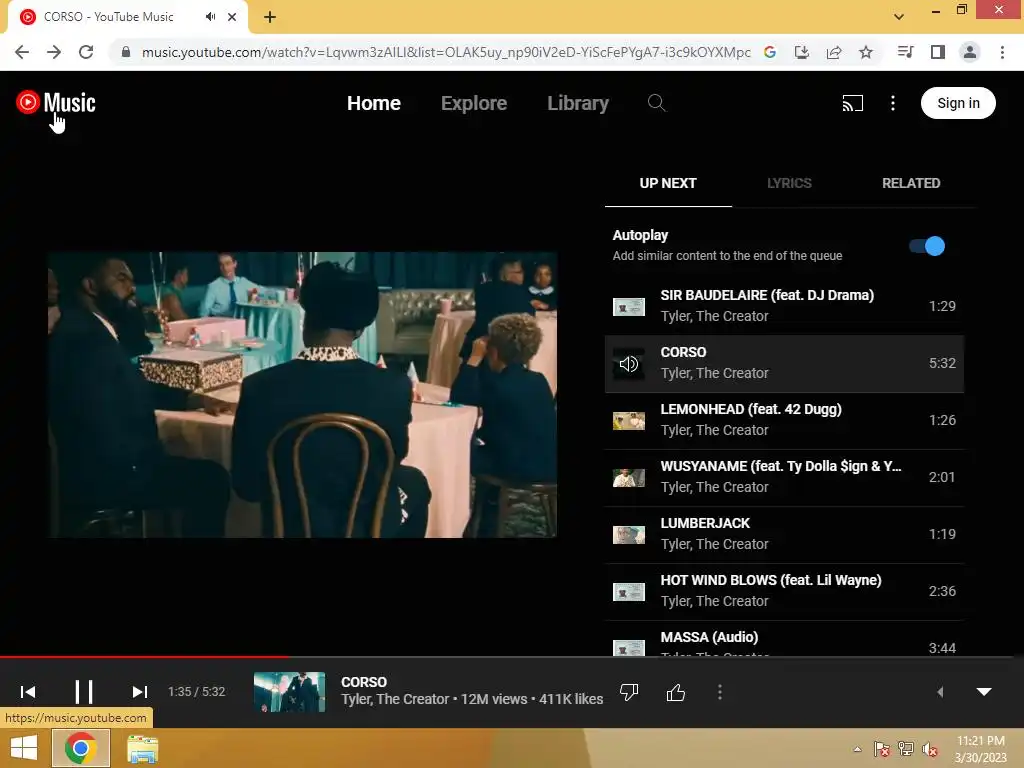Switch to the LYRICS tab
Image resolution: width=1024 pixels, height=768 pixels.
coord(789,184)
